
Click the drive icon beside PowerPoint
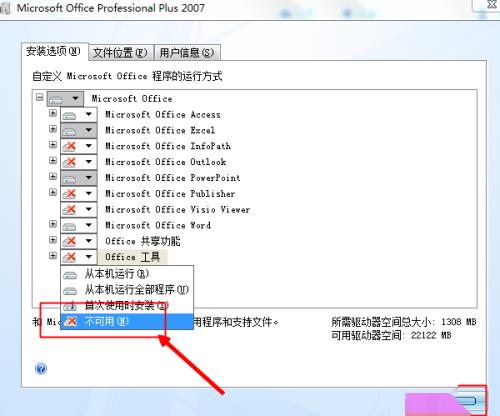coord(69,178)
